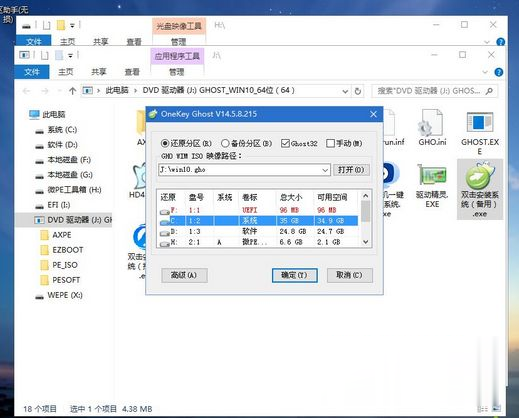Click the 总大小 column header
The height and width of the screenshot is (418, 519).
[294, 197]
